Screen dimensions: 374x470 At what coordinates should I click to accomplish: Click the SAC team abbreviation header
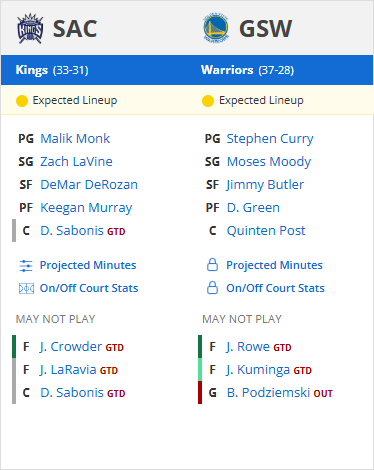tap(75, 29)
